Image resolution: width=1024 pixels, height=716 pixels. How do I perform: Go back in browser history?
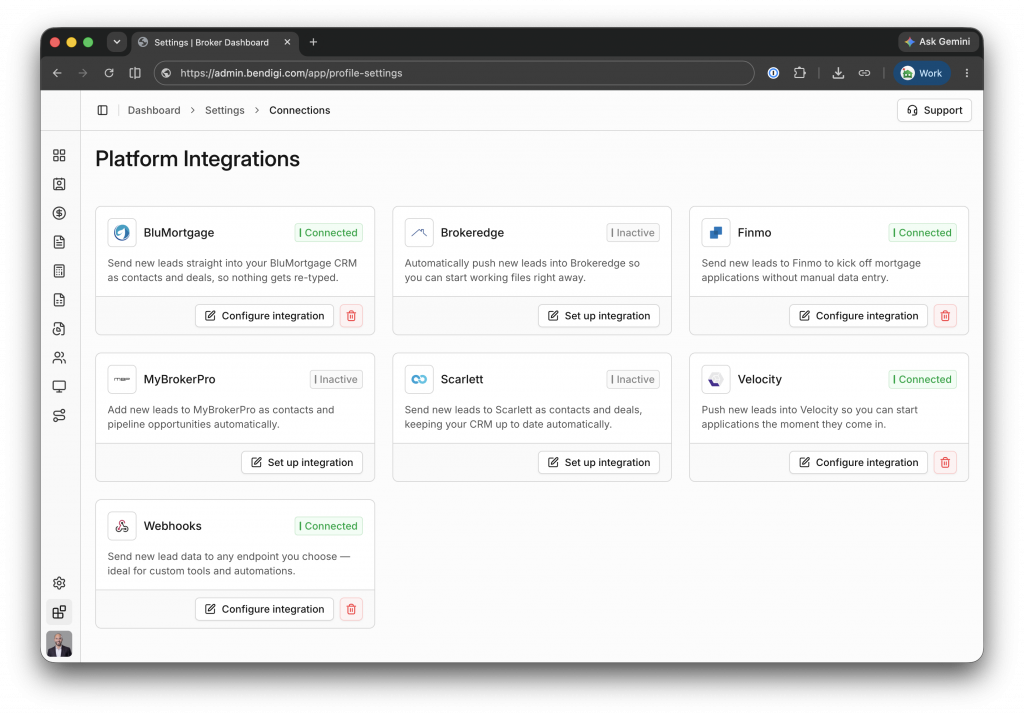pyautogui.click(x=57, y=73)
